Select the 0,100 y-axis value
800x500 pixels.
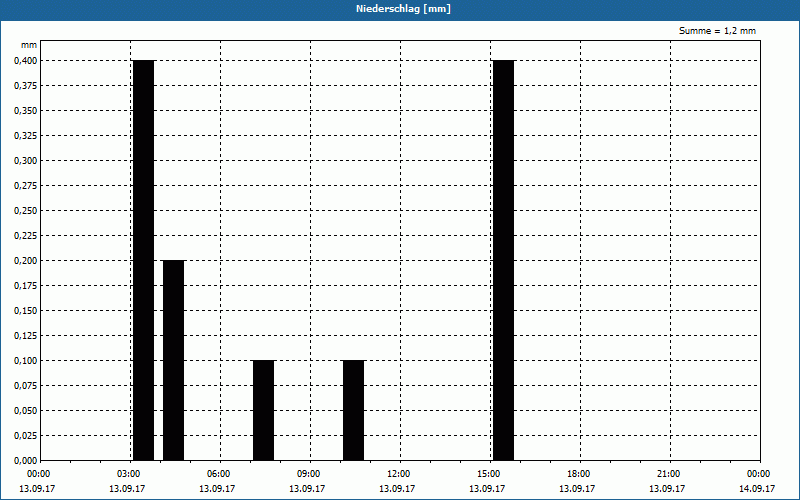click(26, 361)
